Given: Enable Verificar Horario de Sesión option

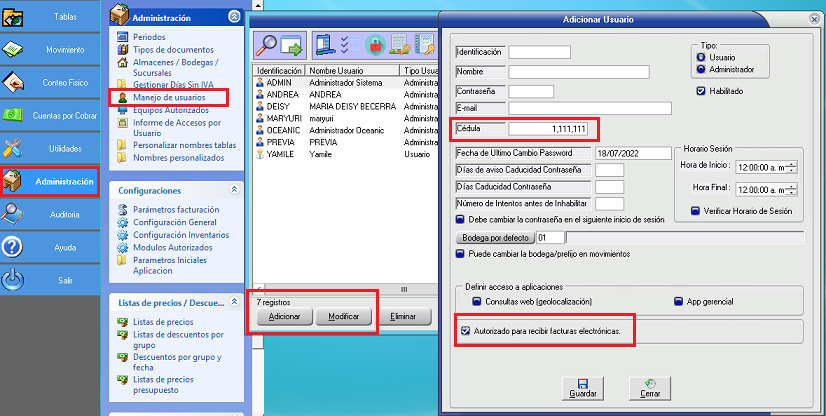Looking at the screenshot, I should point(695,211).
